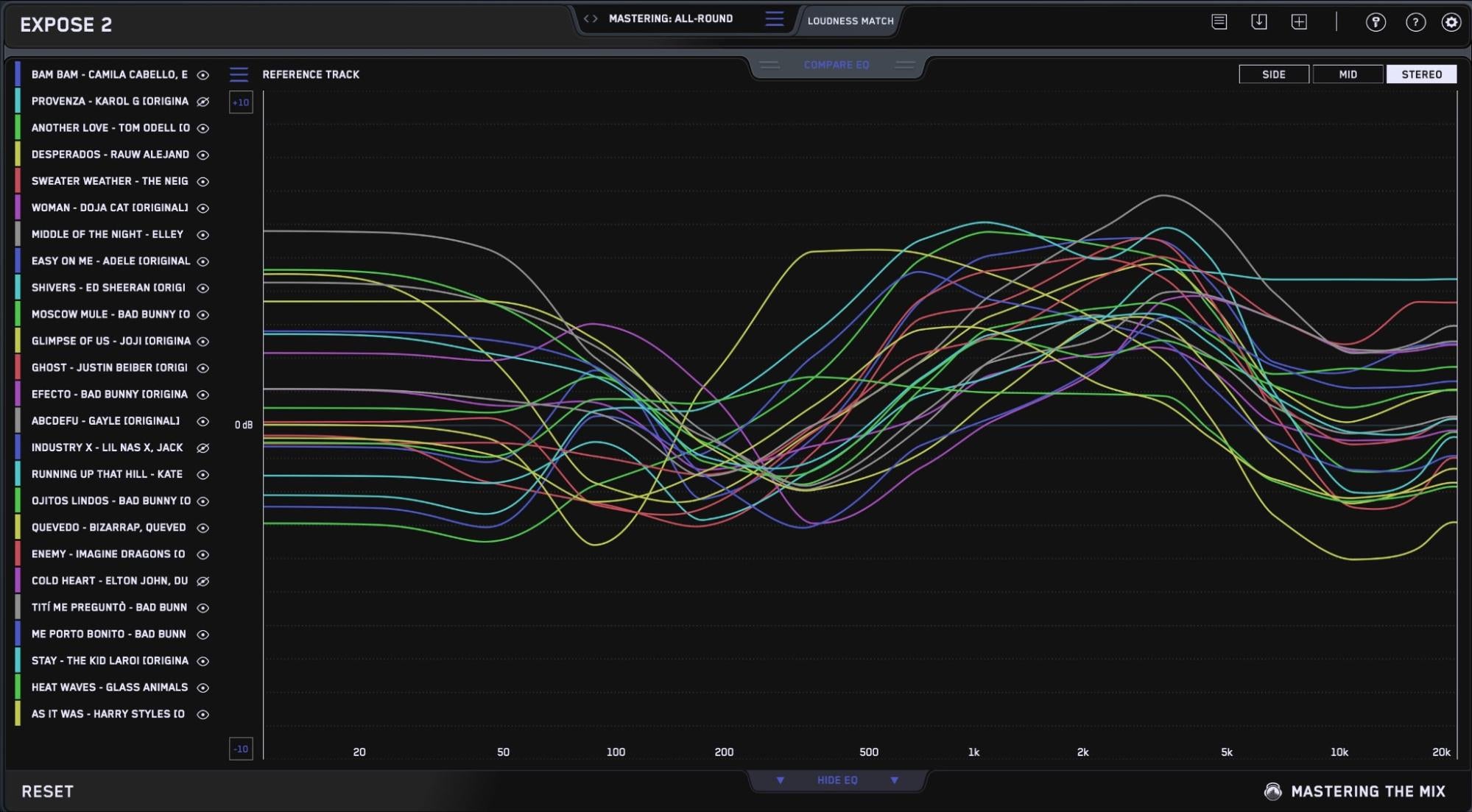Open the key license icon
This screenshot has width=1472, height=812.
tap(1376, 22)
